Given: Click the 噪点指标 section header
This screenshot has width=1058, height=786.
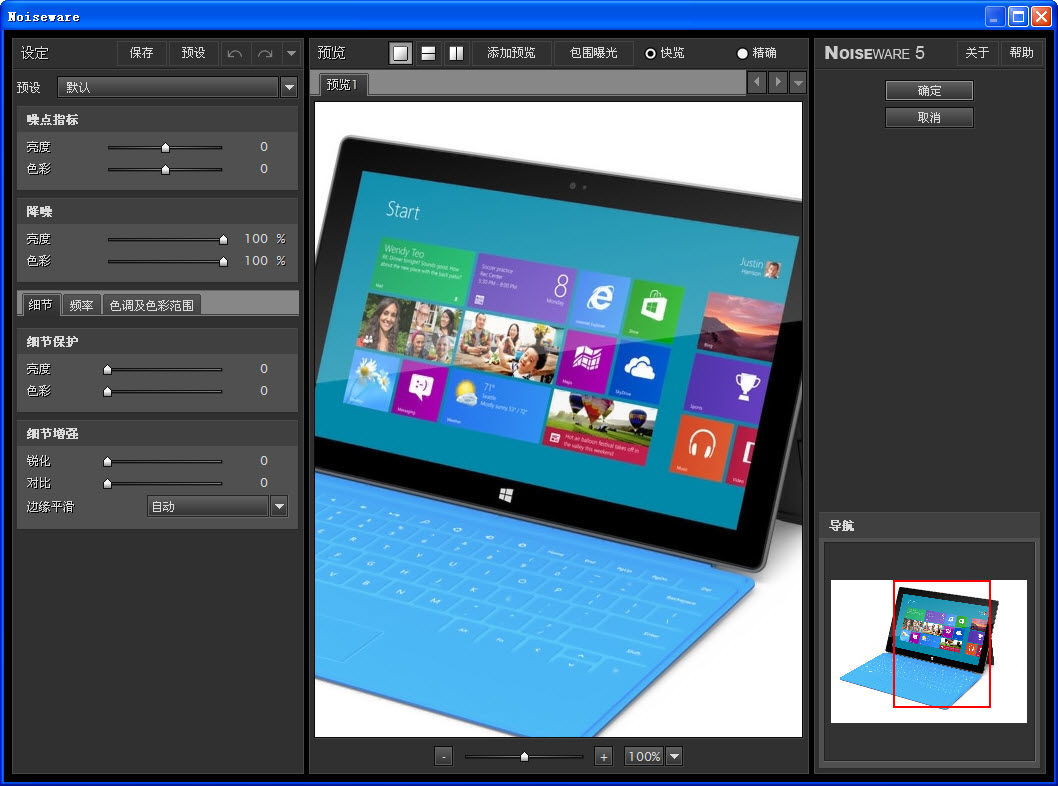Looking at the screenshot, I should pos(157,119).
